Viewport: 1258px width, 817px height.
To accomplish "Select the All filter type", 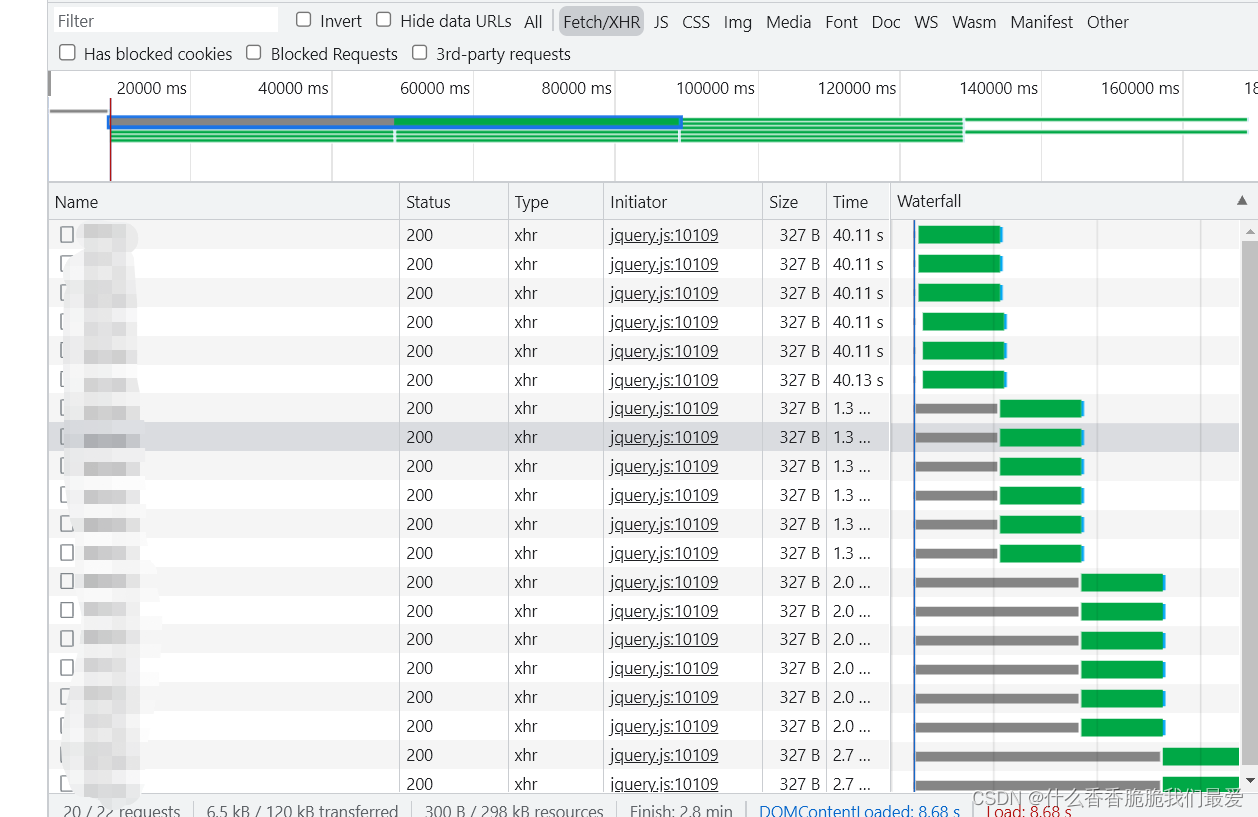I will coord(533,22).
